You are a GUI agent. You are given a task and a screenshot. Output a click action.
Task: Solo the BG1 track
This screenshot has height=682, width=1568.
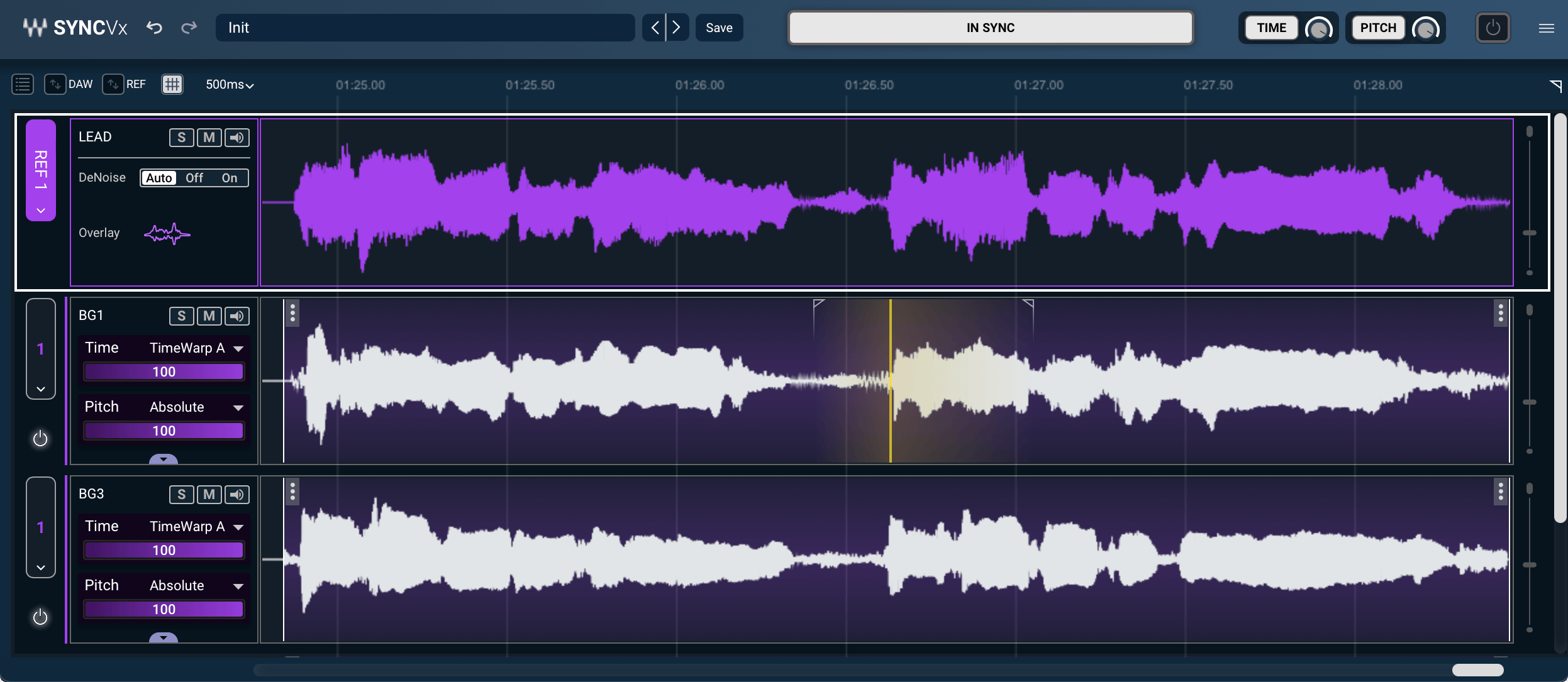click(182, 316)
